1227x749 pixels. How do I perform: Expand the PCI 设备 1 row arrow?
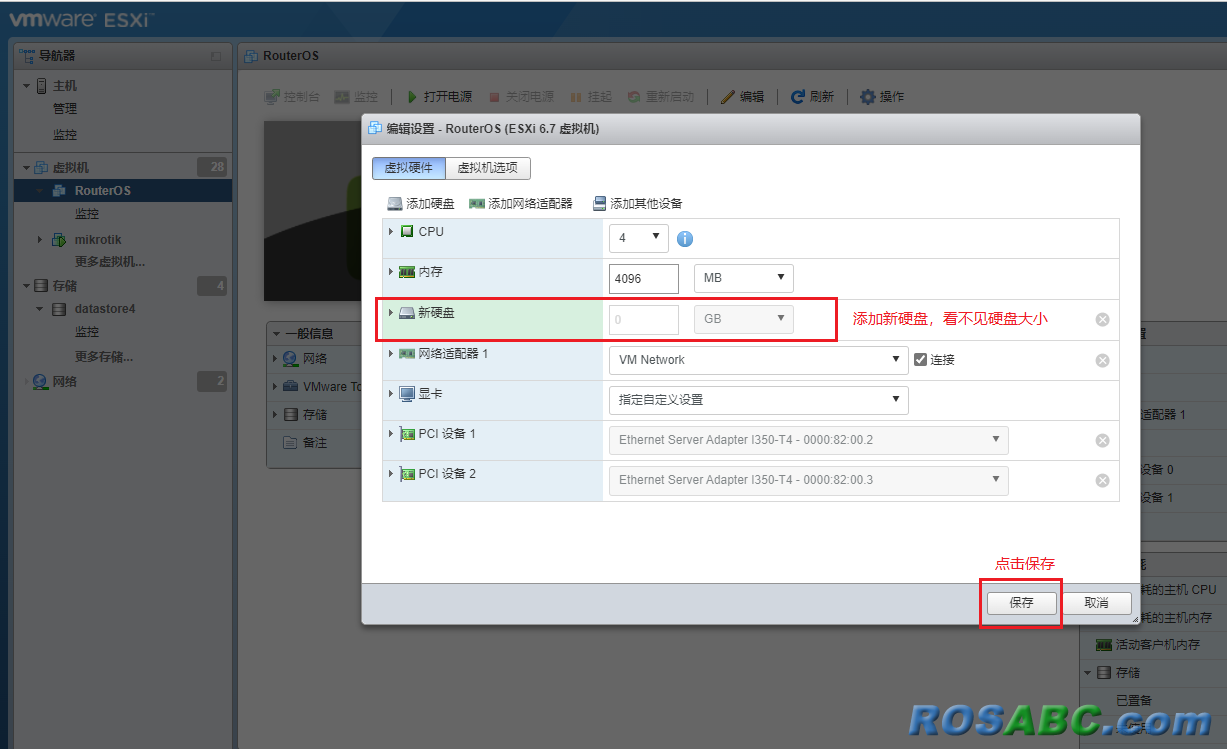391,433
